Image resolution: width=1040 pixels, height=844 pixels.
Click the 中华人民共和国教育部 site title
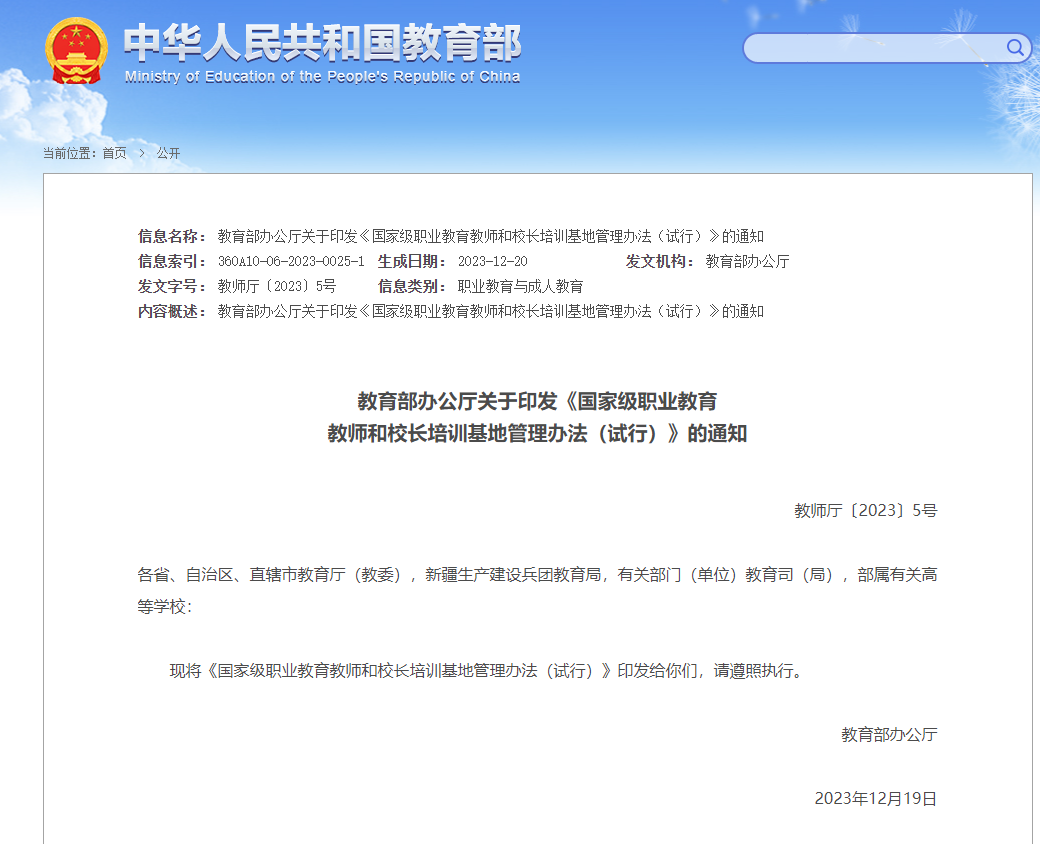tap(322, 43)
